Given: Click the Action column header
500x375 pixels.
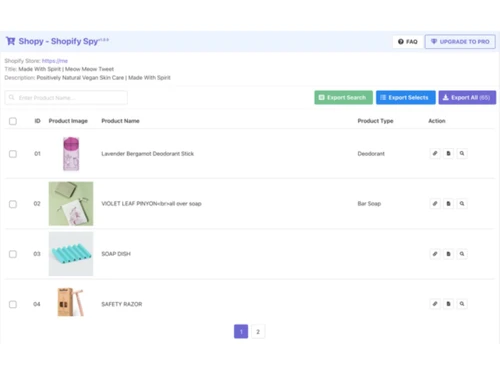Looking at the screenshot, I should point(437,121).
